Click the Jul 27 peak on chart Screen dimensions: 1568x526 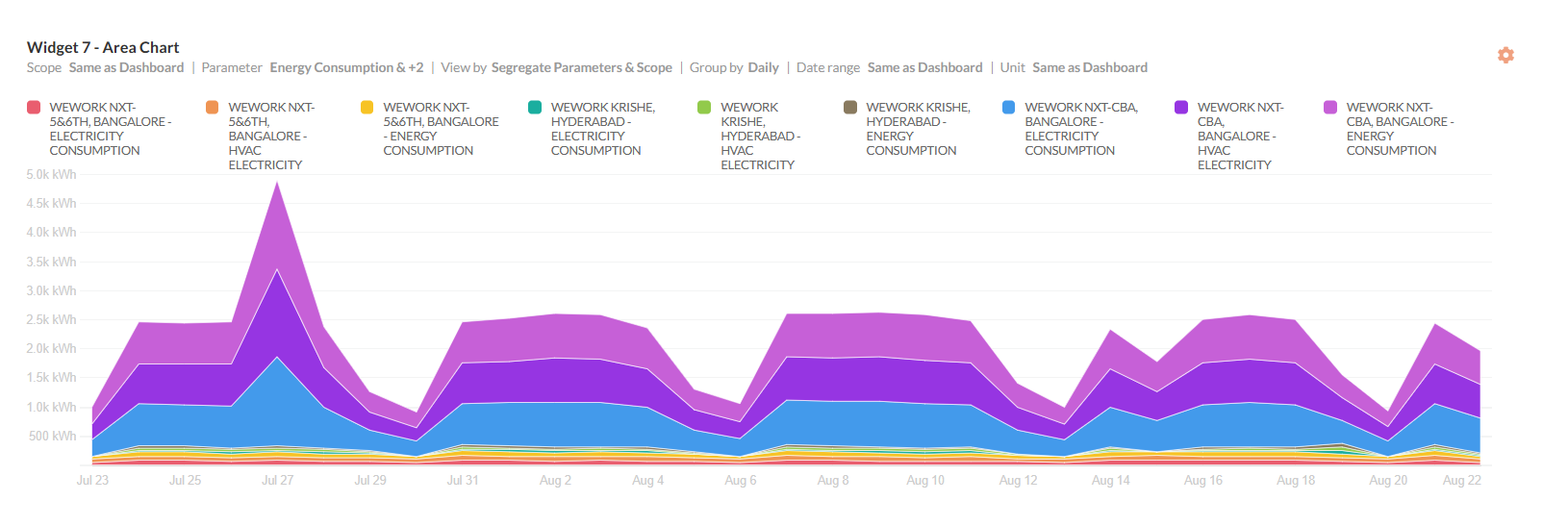[x=278, y=183]
